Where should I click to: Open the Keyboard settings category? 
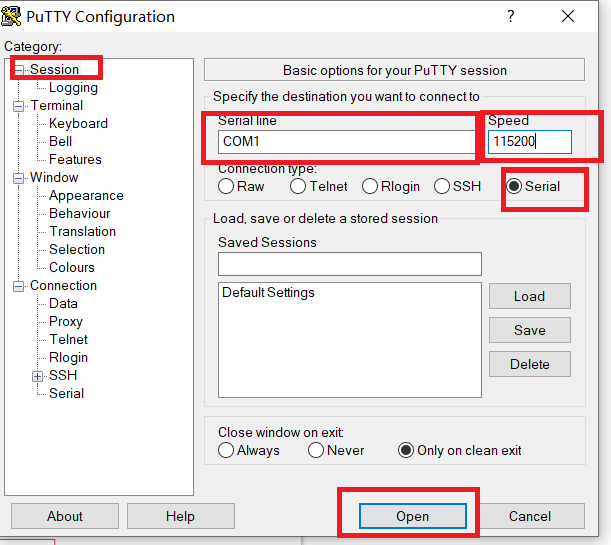point(78,123)
